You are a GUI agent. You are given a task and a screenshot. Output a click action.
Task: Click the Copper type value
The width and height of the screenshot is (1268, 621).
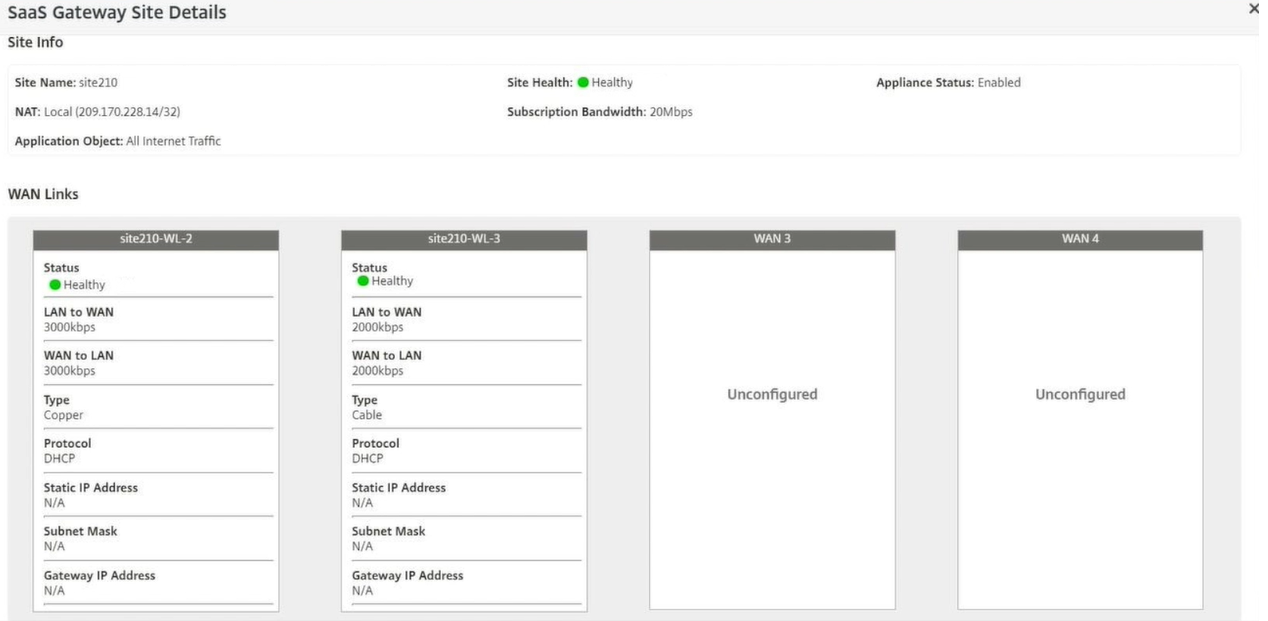(64, 415)
